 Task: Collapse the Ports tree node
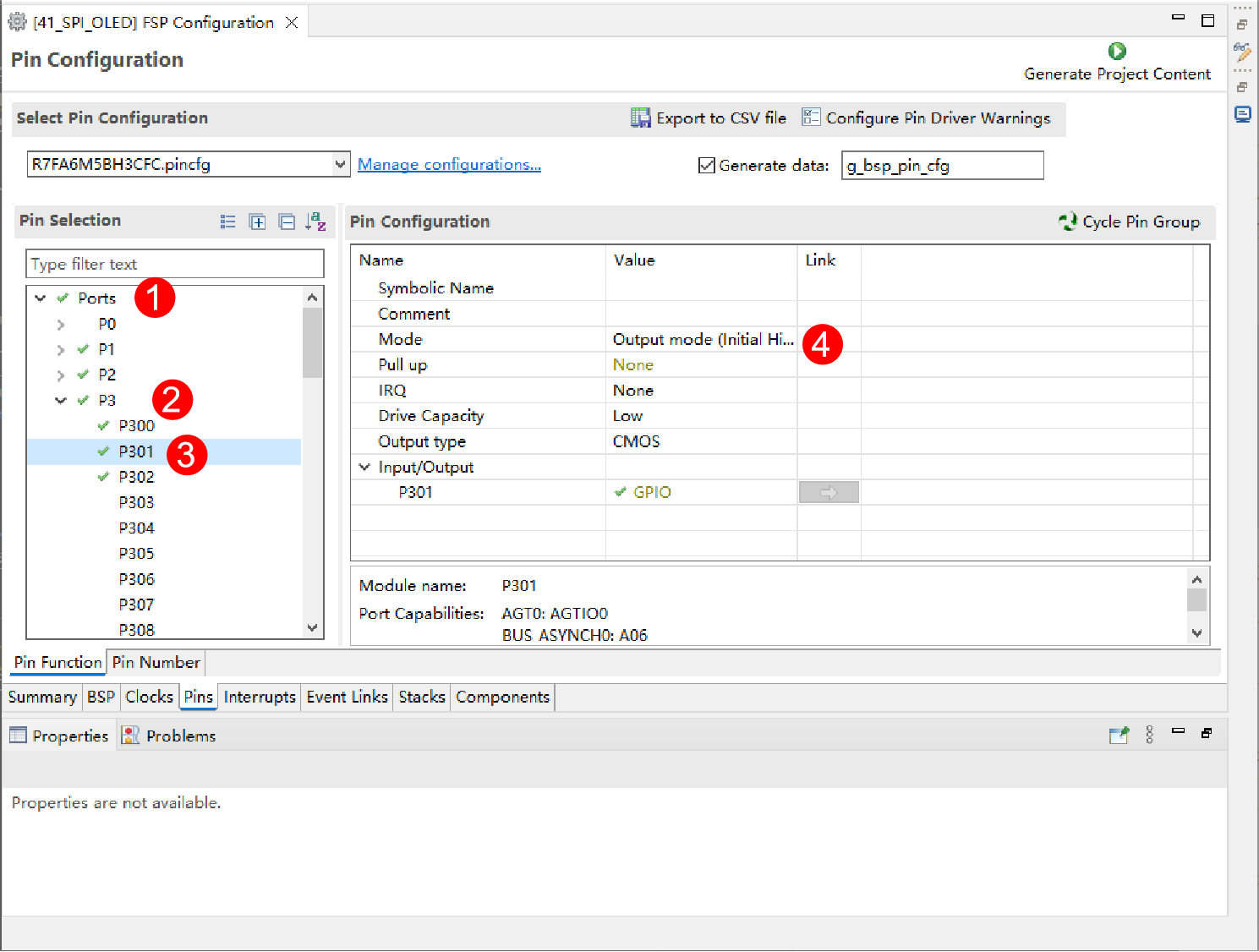(40, 298)
